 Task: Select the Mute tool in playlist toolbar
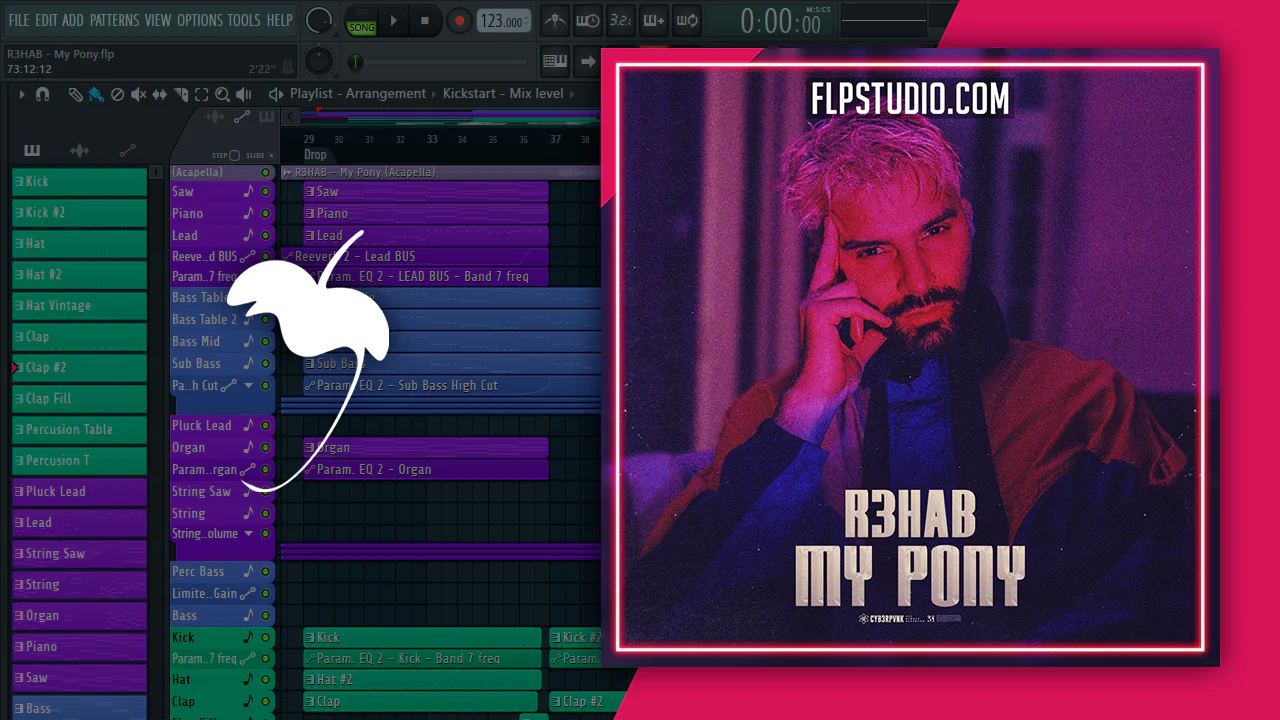click(138, 94)
